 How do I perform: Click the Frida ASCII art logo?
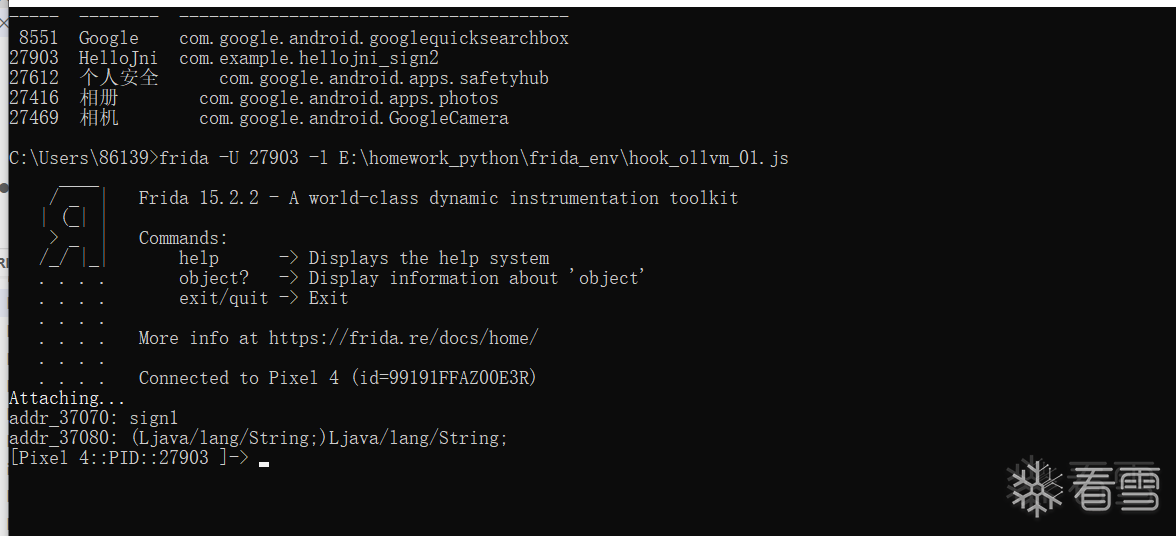point(74,223)
